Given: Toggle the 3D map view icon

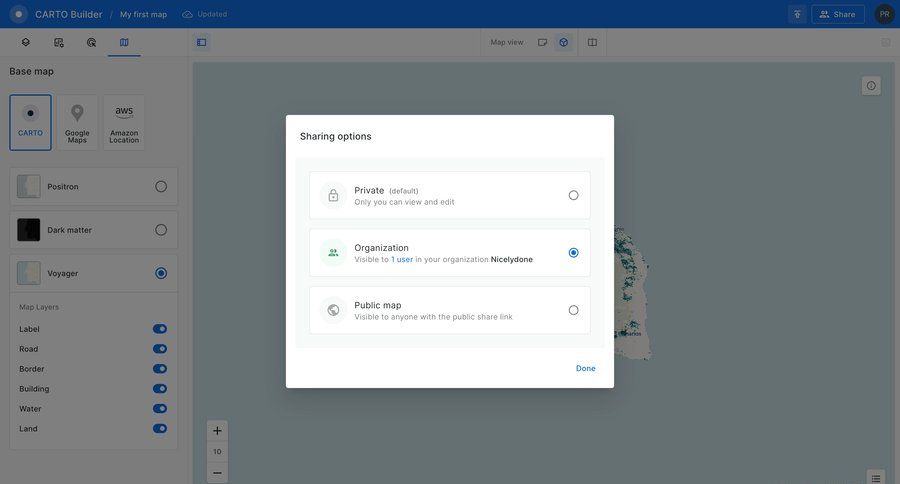Looking at the screenshot, I should click(x=564, y=42).
